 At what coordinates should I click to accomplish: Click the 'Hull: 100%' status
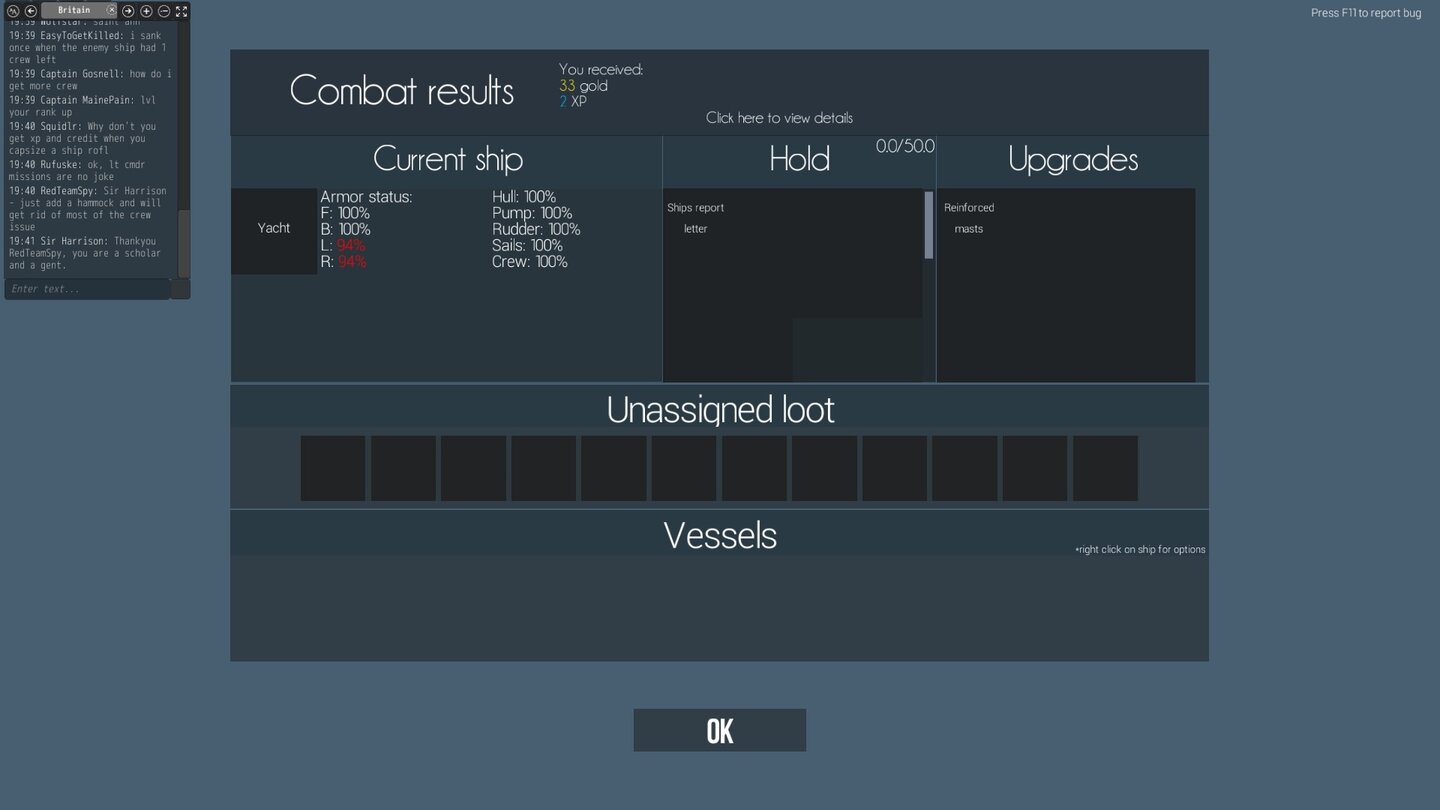pyautogui.click(x=524, y=197)
